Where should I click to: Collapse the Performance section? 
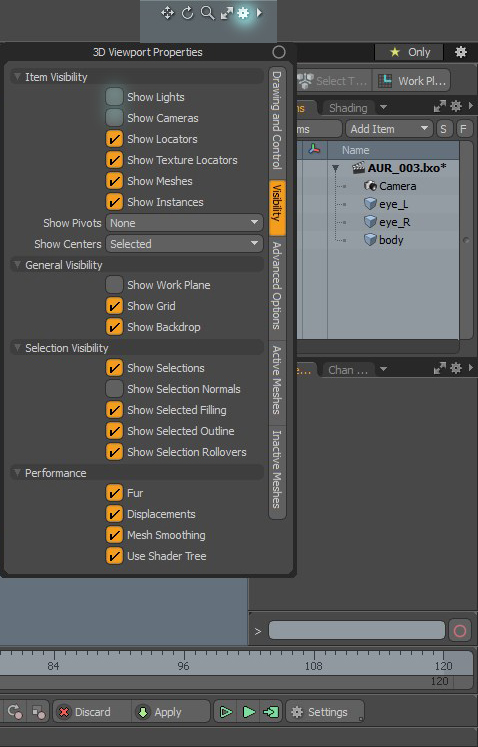point(18,473)
